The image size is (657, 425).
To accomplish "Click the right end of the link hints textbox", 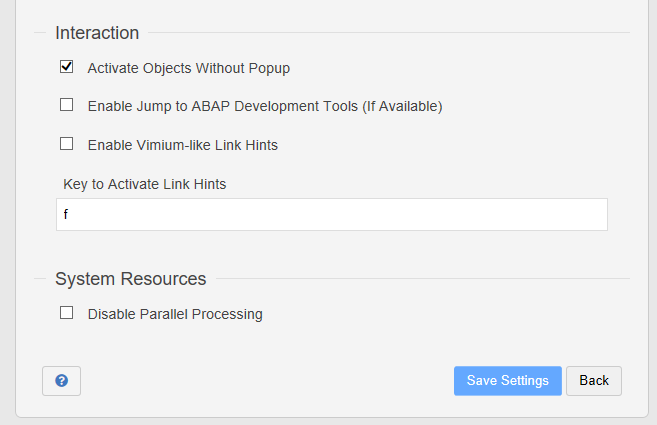I will click(x=597, y=215).
